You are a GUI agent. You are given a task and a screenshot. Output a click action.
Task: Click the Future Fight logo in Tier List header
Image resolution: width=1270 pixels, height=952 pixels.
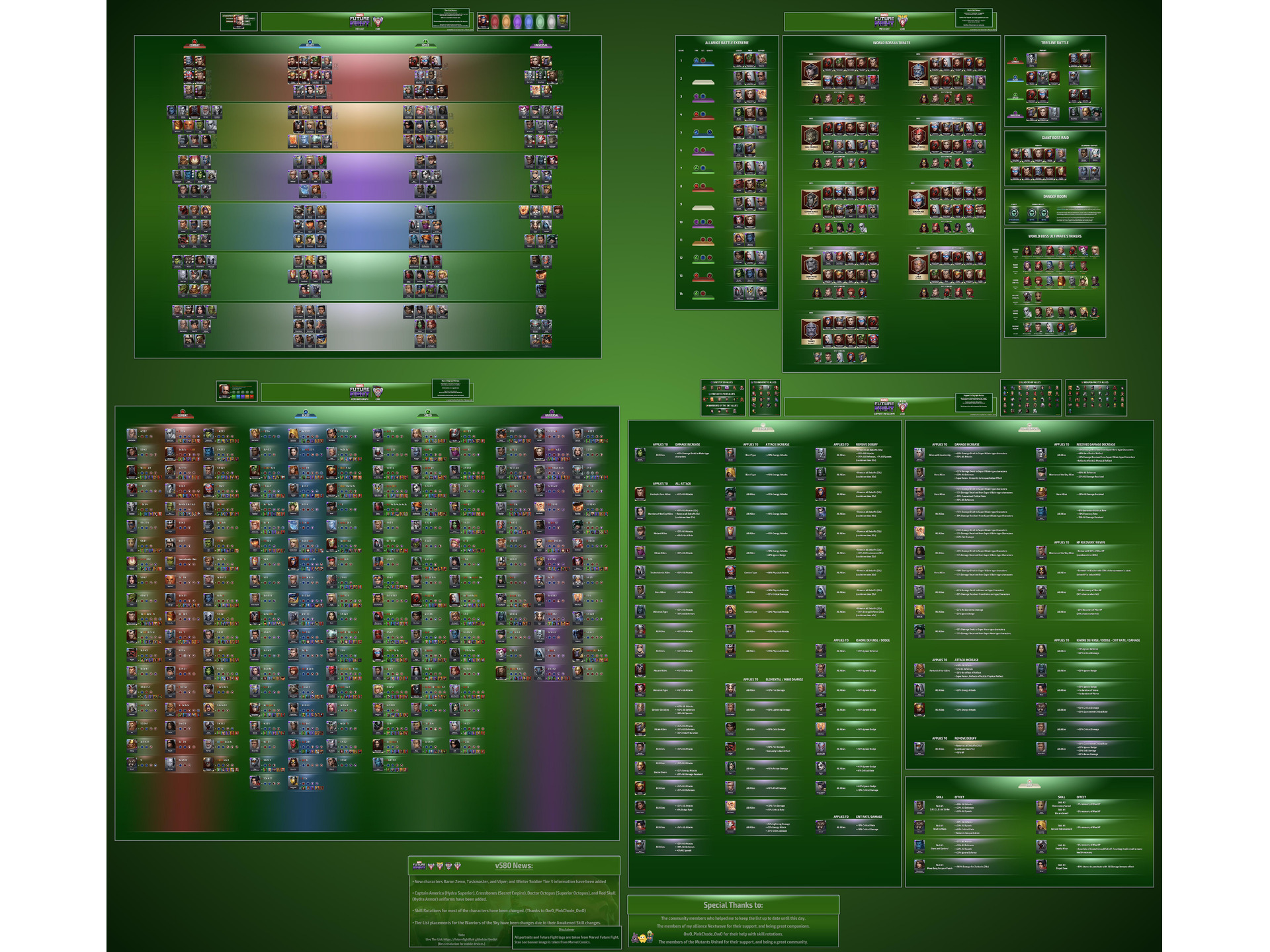tap(360, 21)
